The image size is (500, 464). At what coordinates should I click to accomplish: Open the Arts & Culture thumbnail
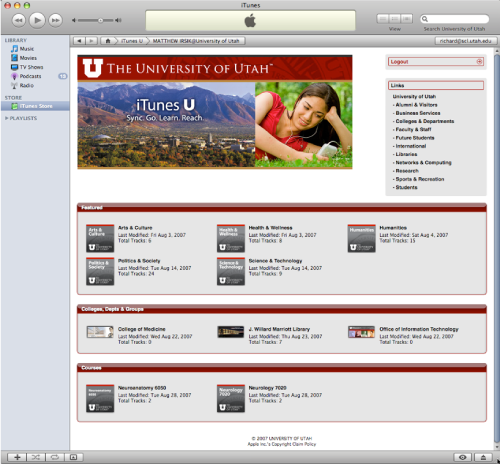pos(100,238)
